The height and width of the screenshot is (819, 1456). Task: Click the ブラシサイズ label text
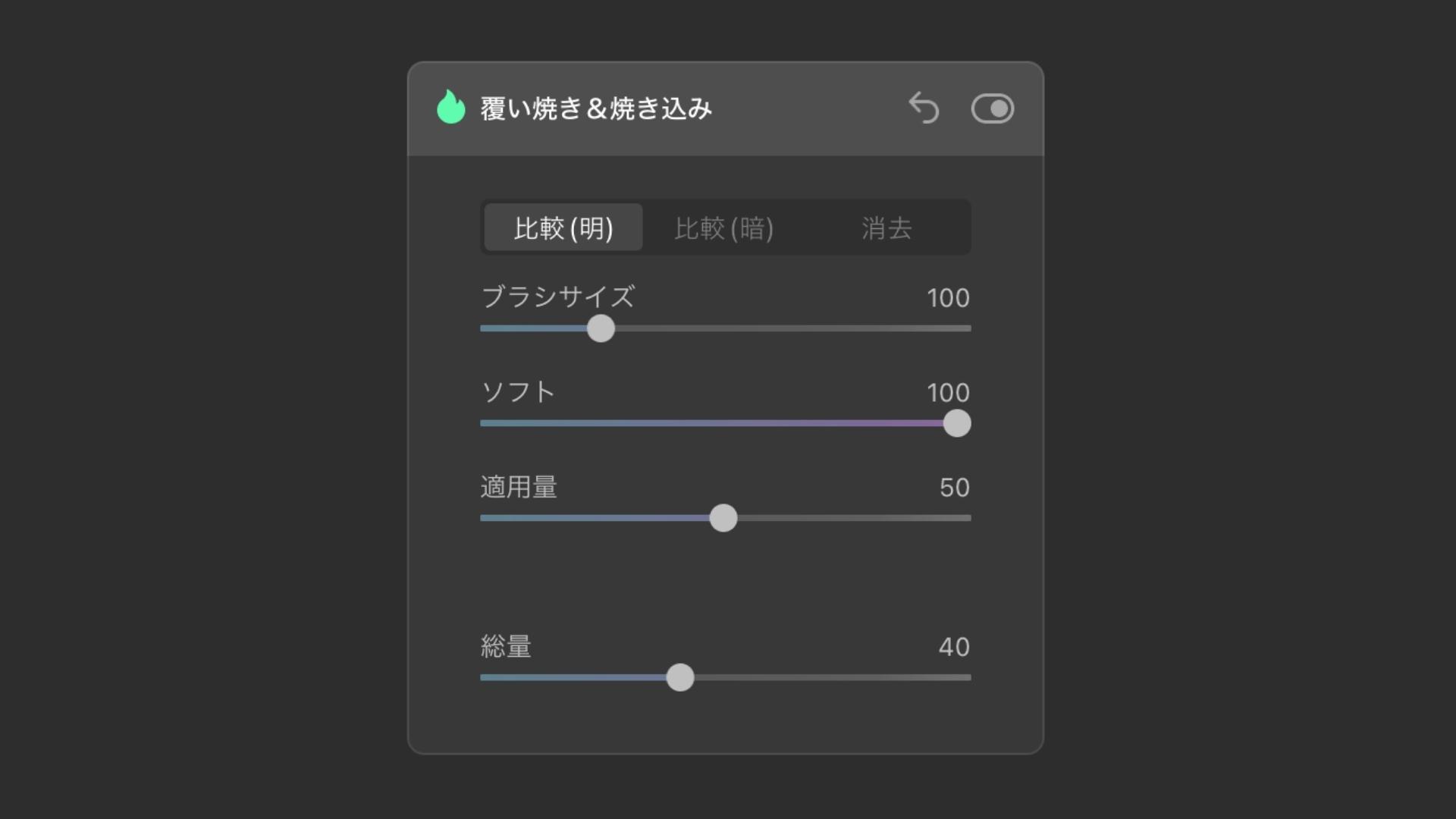[558, 297]
